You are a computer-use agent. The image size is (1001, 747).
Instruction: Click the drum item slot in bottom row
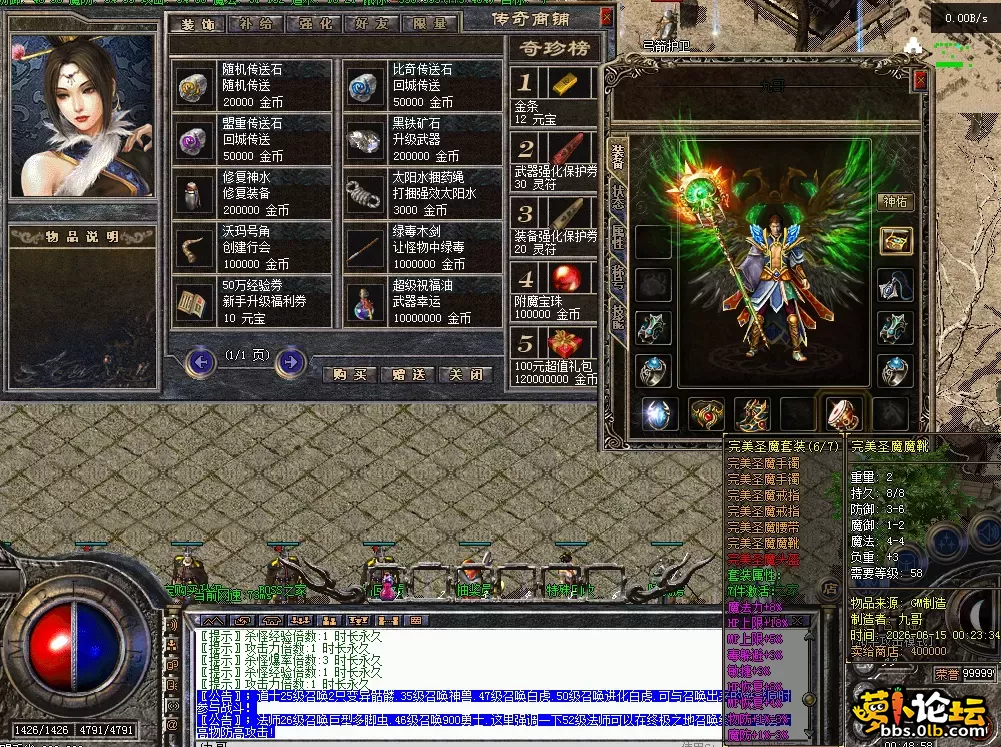[x=844, y=414]
